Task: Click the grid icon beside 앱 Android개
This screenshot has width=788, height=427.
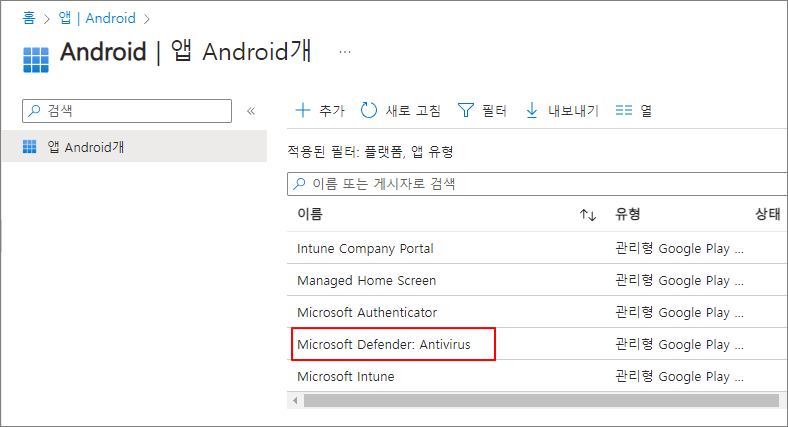Action: click(x=30, y=147)
